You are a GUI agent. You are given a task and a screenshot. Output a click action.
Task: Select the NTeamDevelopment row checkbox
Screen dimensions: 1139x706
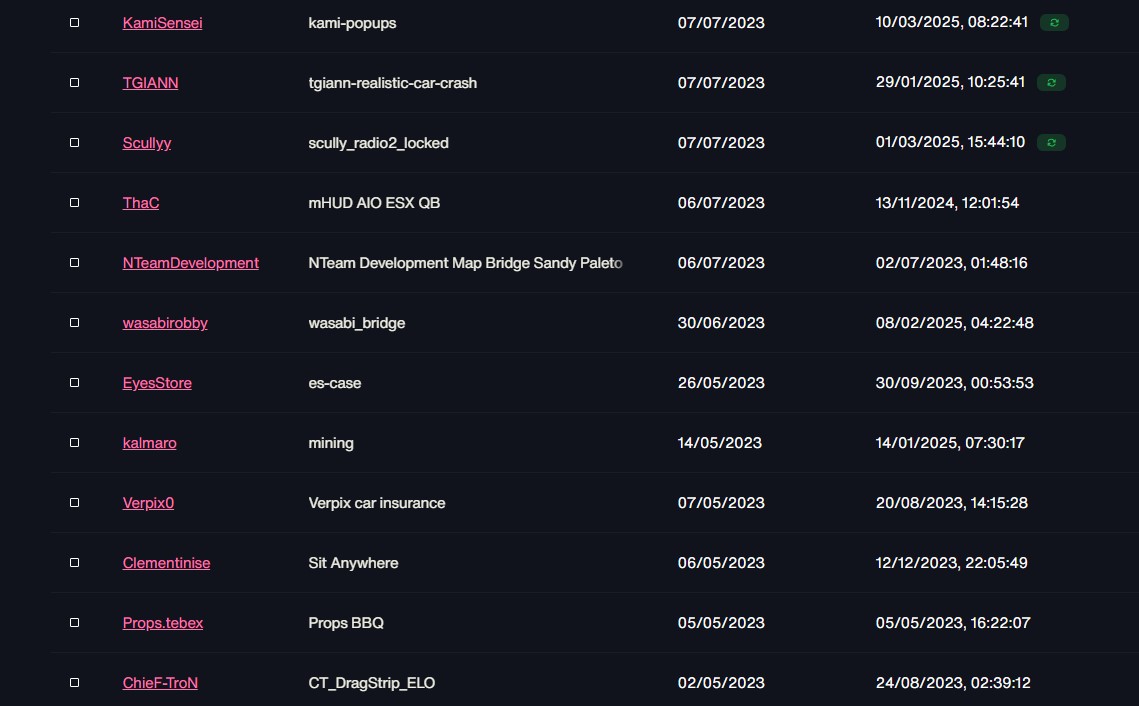click(74, 263)
